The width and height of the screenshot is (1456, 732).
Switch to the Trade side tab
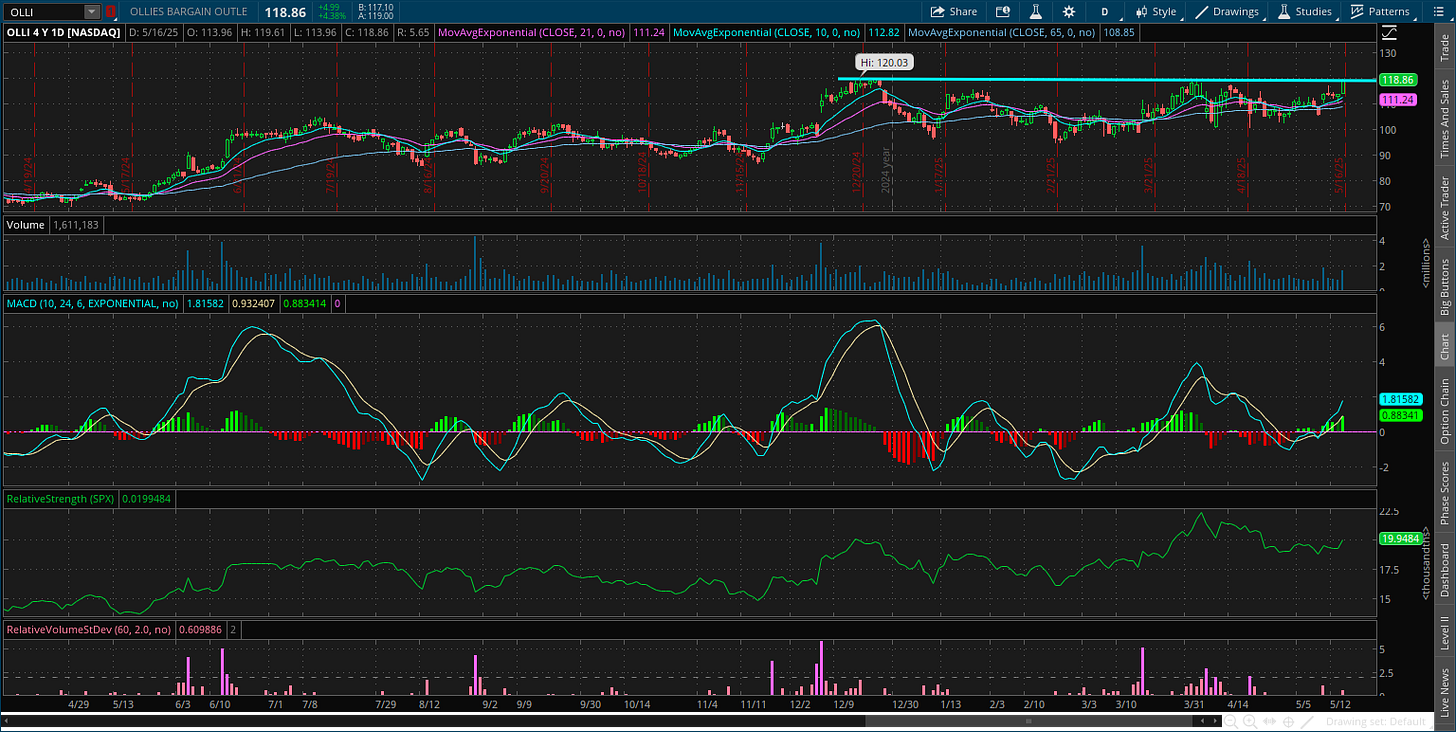[1444, 46]
